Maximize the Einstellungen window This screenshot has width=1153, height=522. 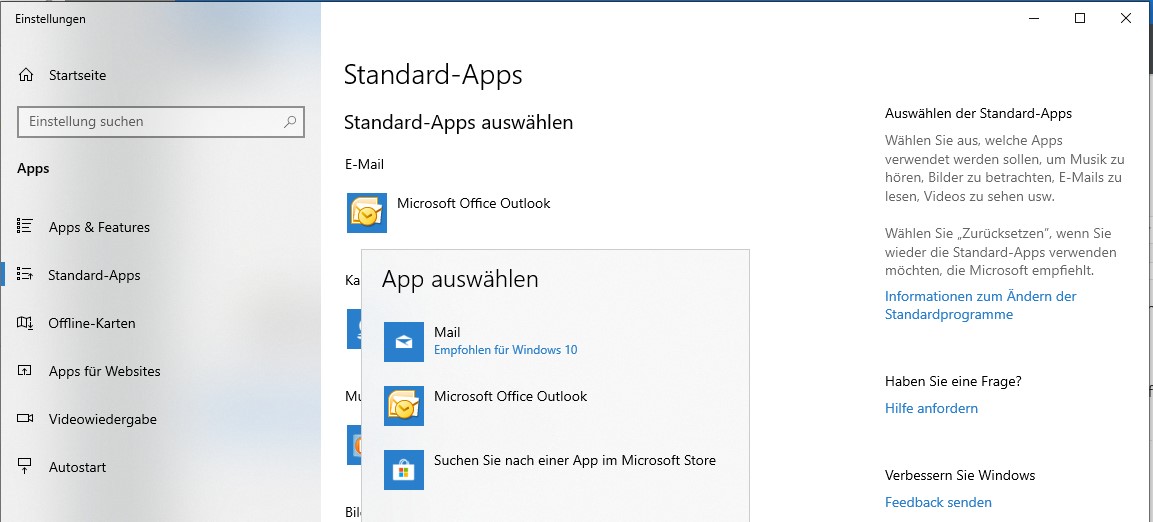pyautogui.click(x=1080, y=19)
